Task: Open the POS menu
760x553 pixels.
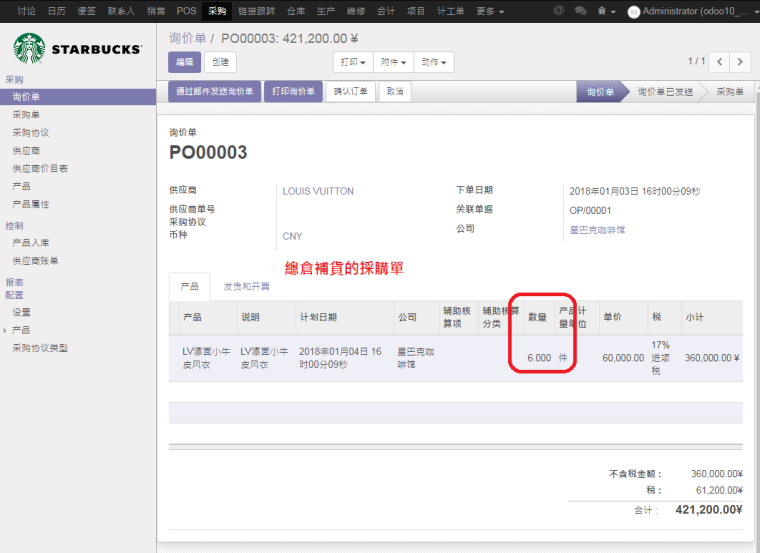Action: pos(186,11)
